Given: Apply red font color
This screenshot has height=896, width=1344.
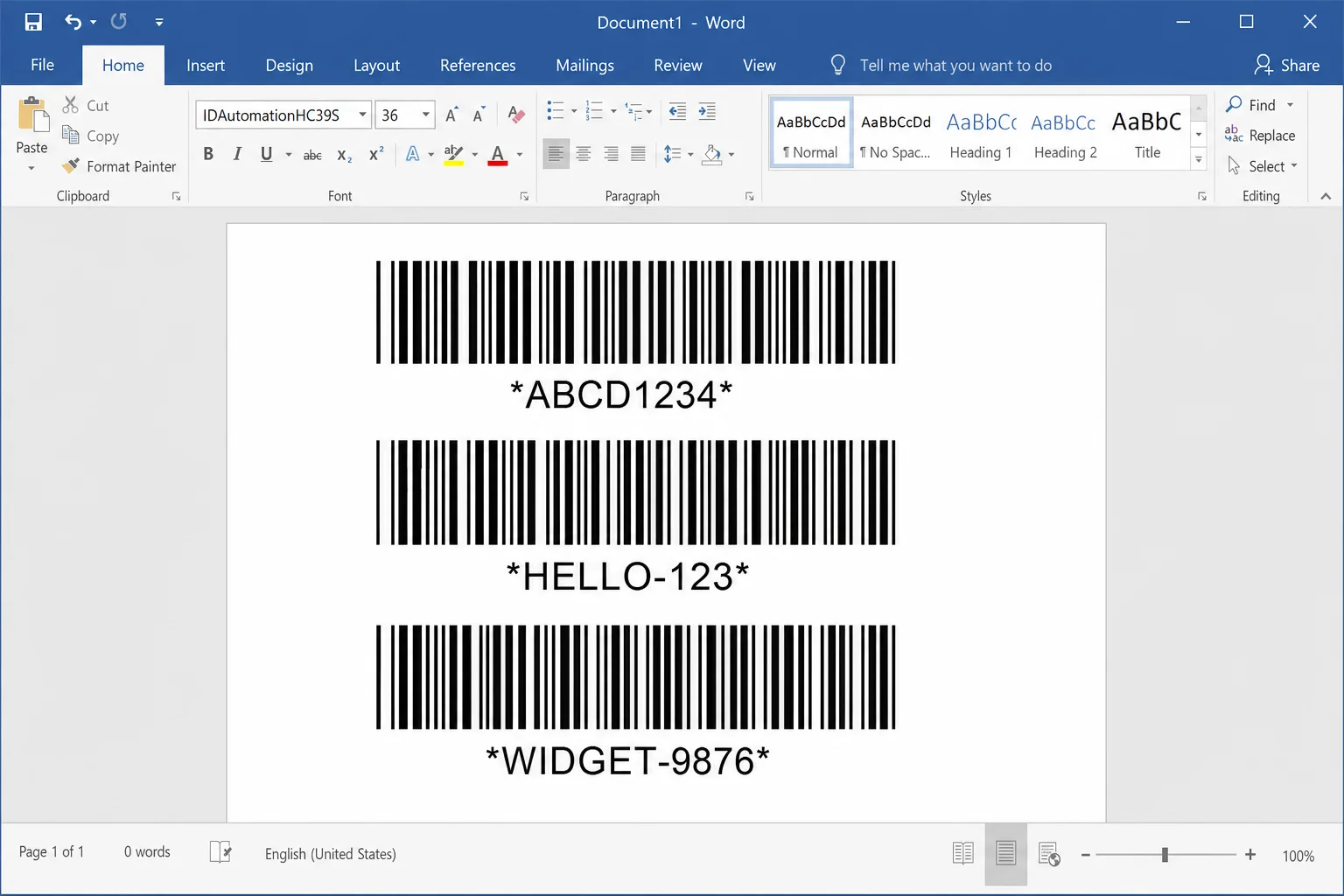Looking at the screenshot, I should (x=498, y=155).
